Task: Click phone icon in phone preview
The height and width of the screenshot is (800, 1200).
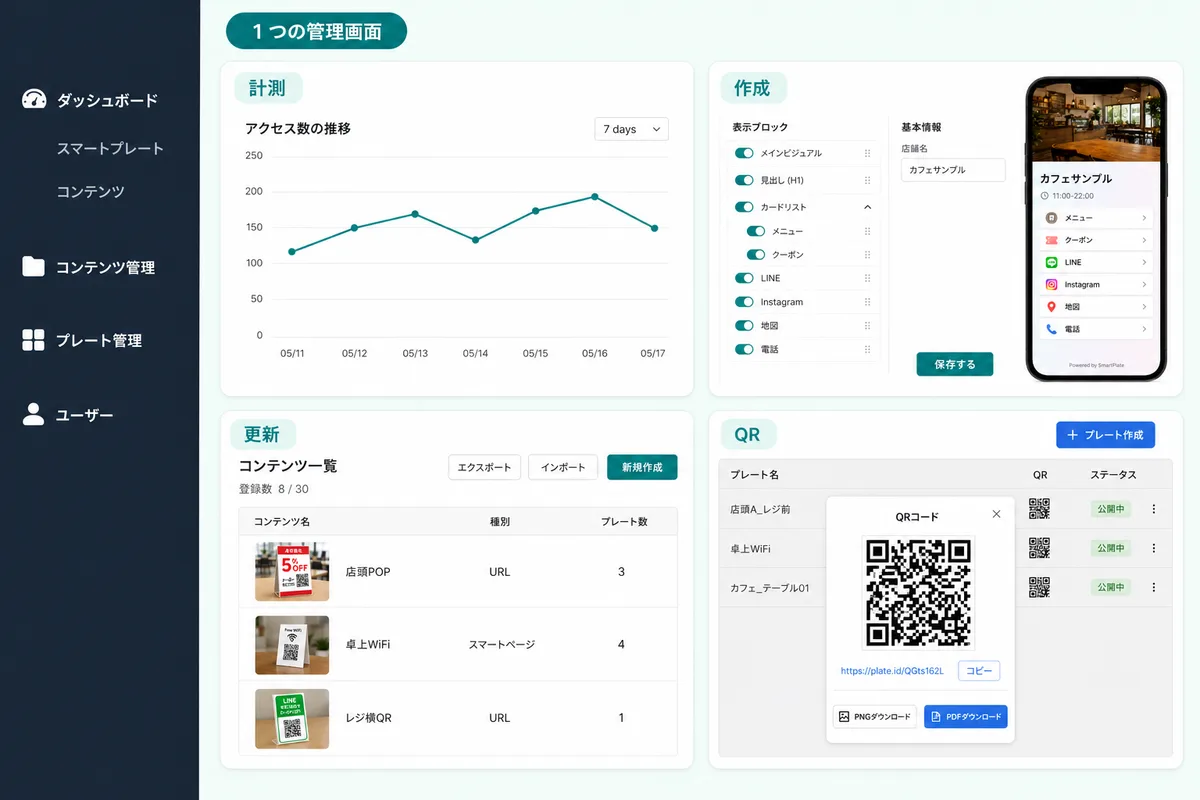Action: 1051,329
